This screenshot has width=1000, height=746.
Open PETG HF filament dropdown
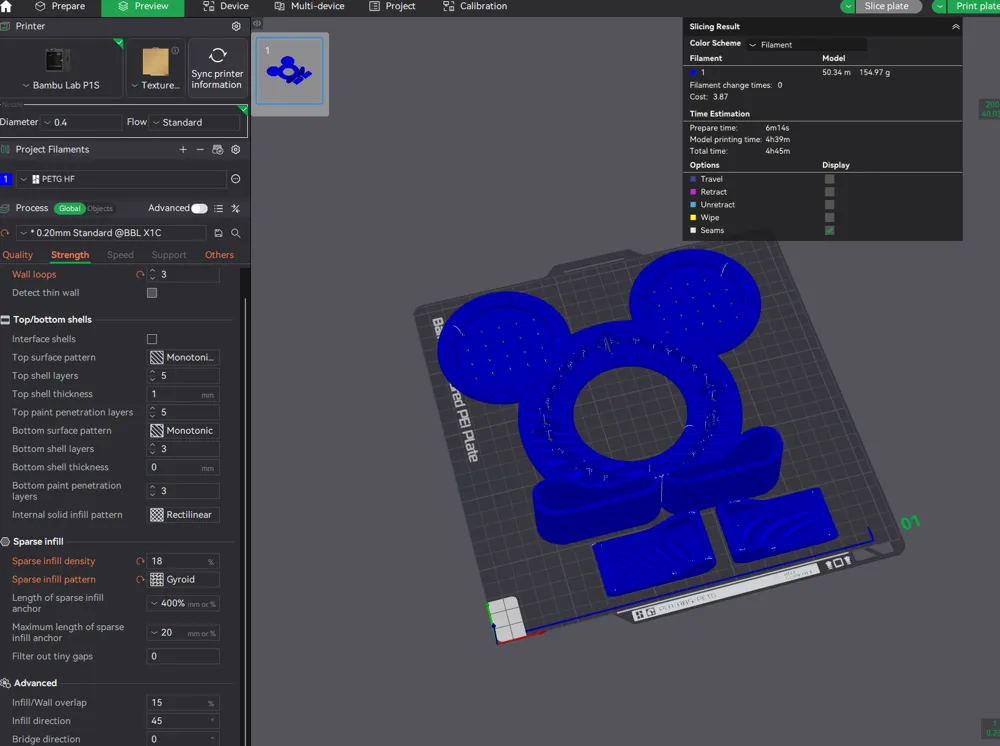click(121, 179)
